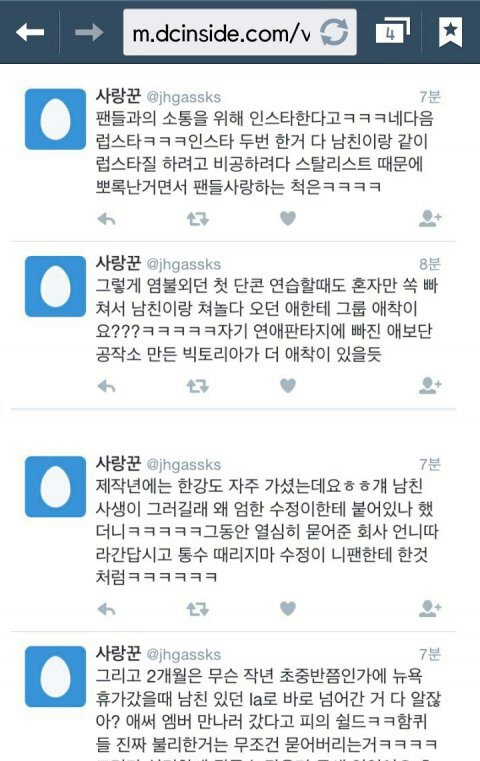480x761 pixels.
Task: Go forward with the right arrow button
Action: (x=89, y=33)
